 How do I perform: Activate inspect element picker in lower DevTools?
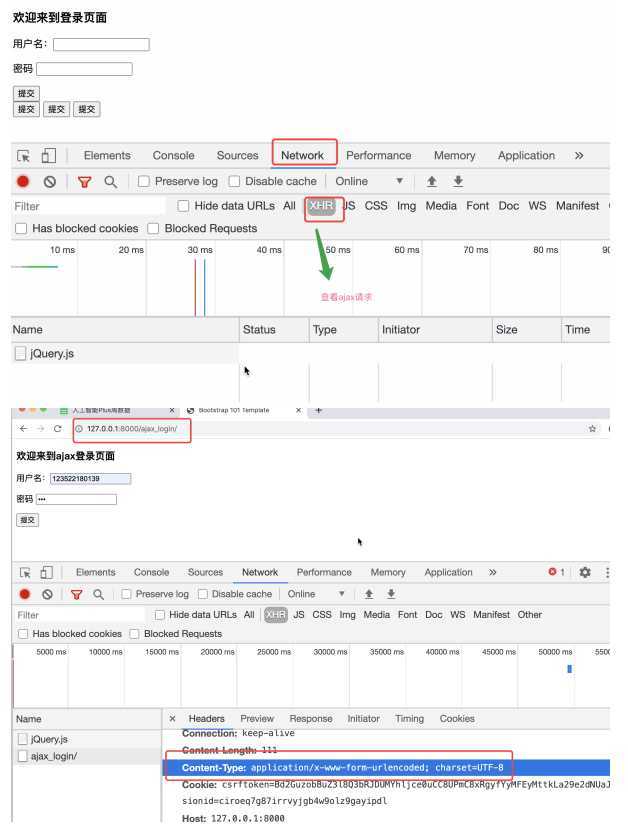click(x=25, y=573)
